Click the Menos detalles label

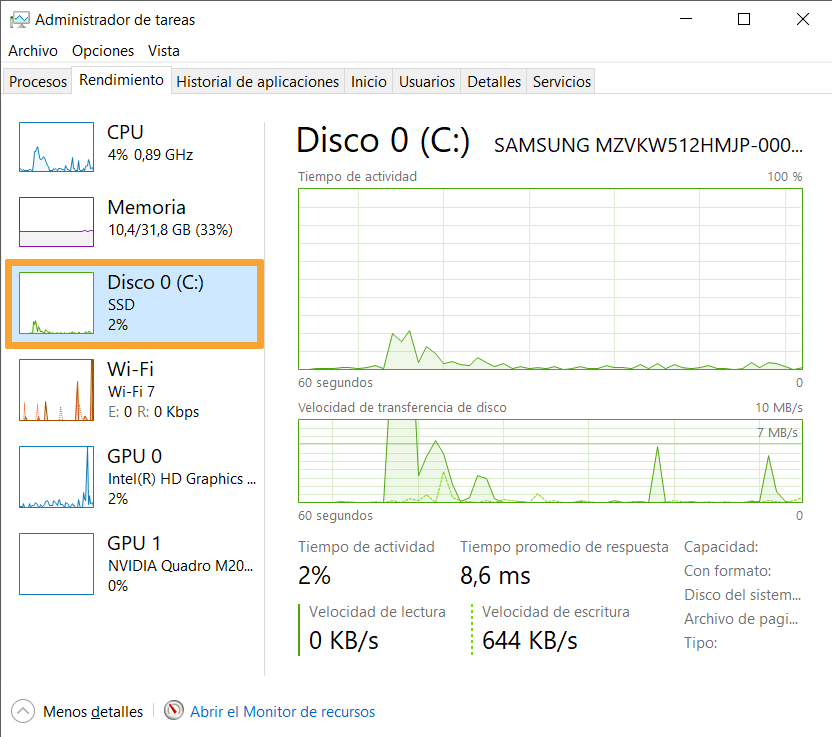coord(93,712)
